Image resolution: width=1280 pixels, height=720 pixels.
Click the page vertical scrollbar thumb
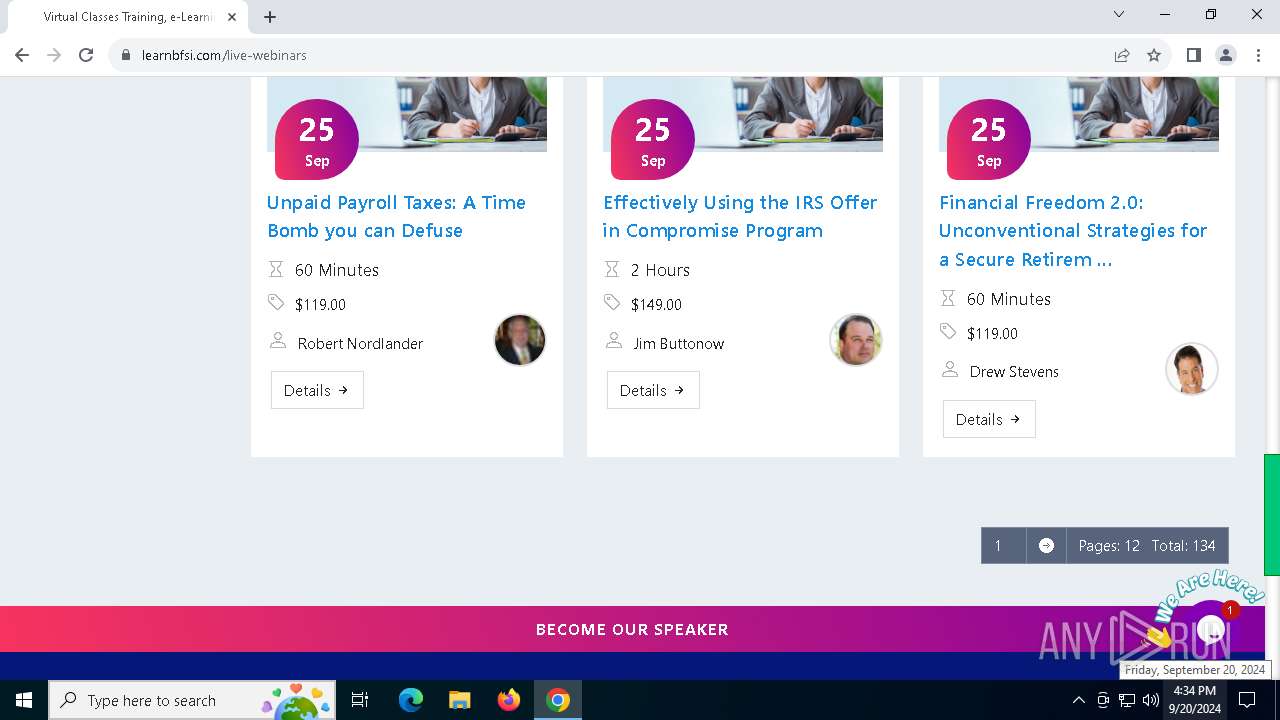click(x=1272, y=514)
